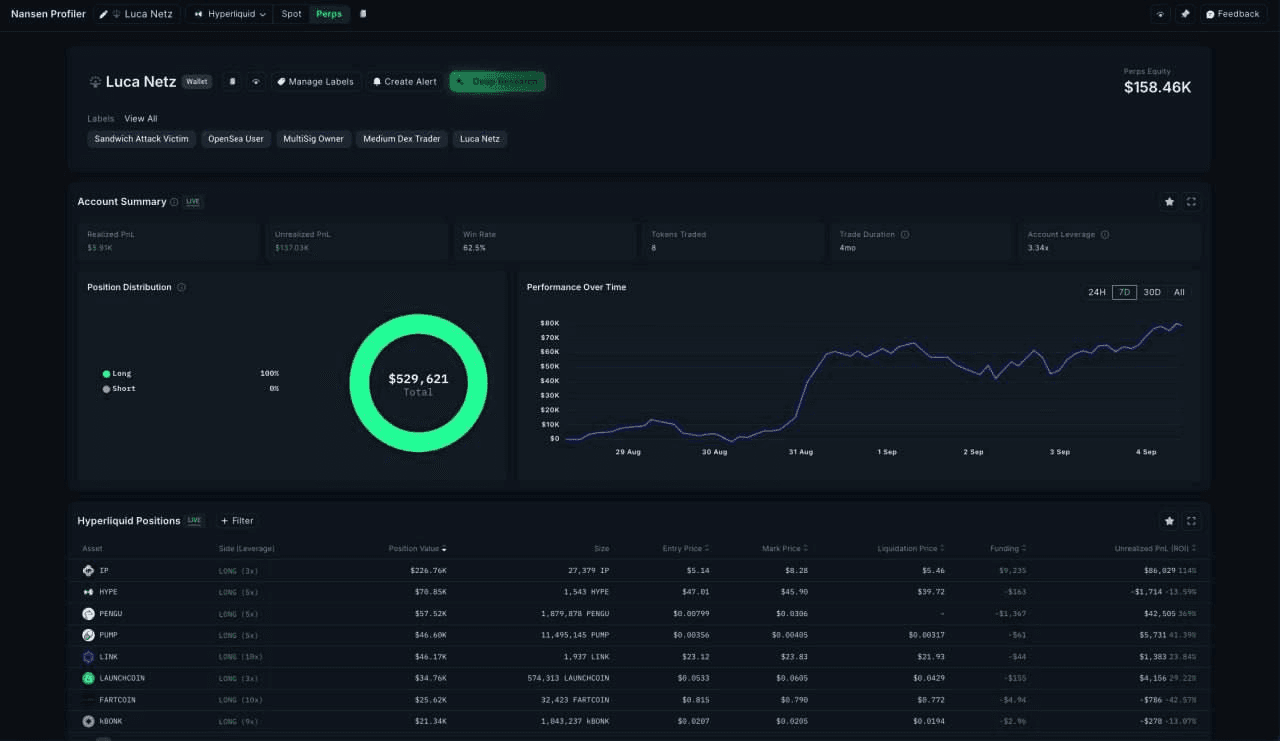
Task: Click the PUMP token icon
Action: 88,635
